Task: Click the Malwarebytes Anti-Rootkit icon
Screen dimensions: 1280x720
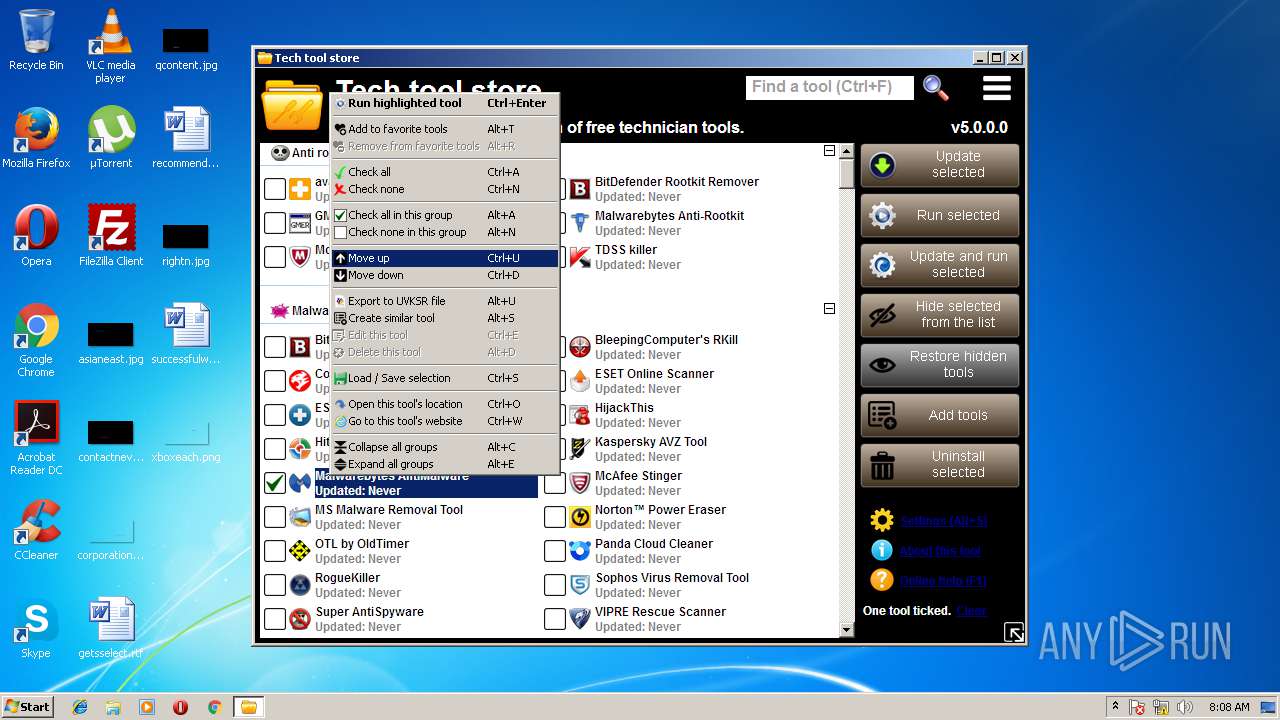Action: click(580, 223)
